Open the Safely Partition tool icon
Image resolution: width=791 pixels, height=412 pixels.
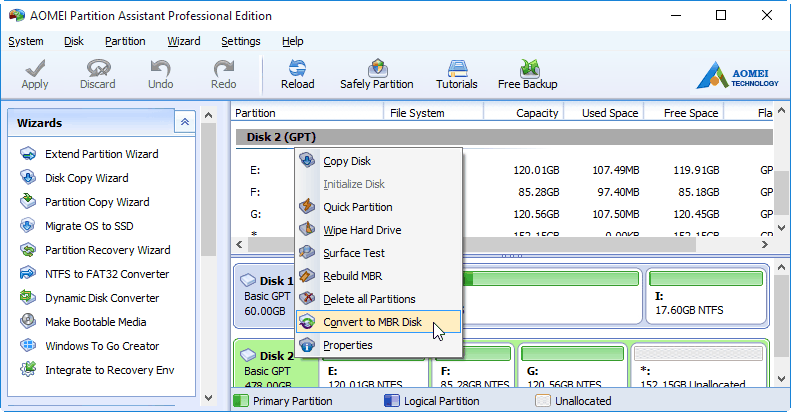pos(377,68)
